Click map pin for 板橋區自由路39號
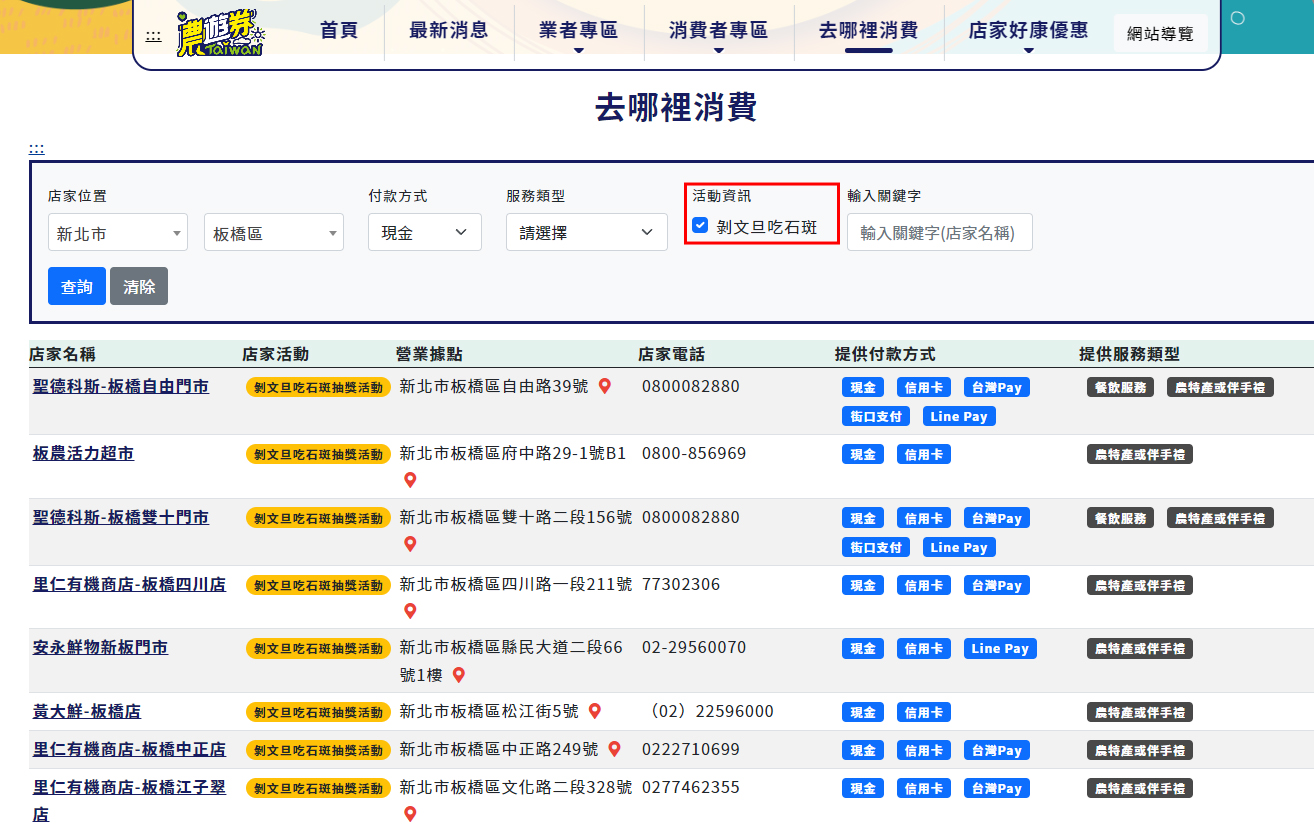The width and height of the screenshot is (1314, 825). [604, 386]
